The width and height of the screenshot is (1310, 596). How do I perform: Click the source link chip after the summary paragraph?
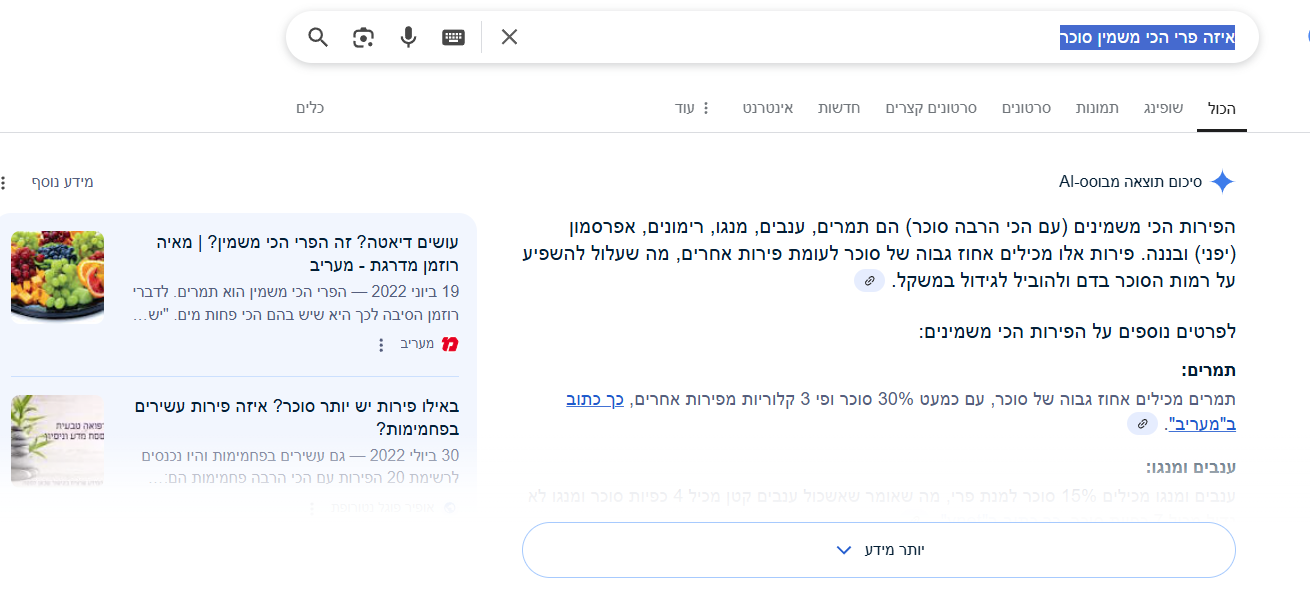[869, 281]
